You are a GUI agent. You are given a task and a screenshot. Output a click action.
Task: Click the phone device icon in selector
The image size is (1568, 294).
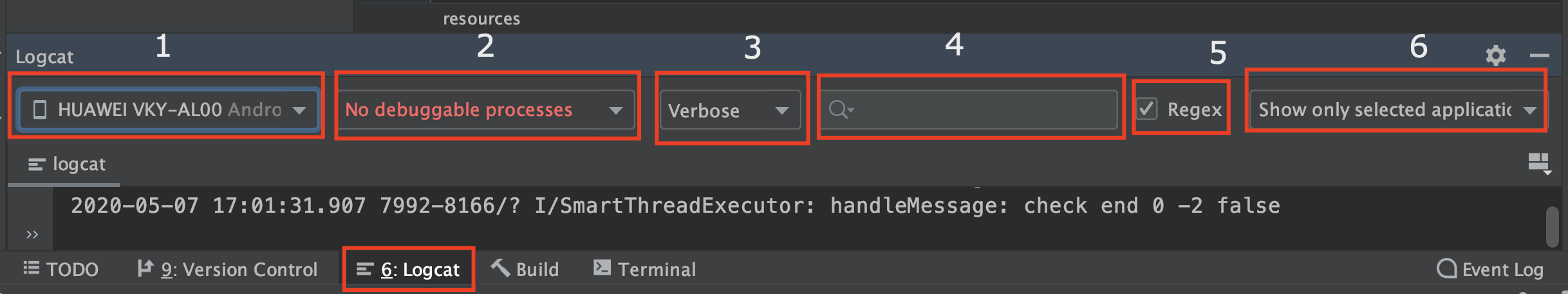[40, 110]
